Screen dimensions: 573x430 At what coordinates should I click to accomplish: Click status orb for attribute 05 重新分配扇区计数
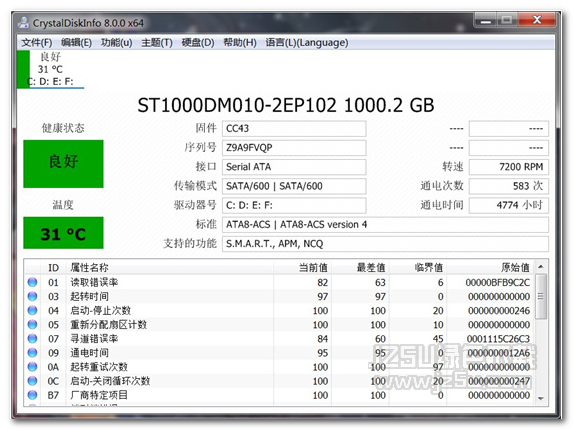[x=33, y=324]
